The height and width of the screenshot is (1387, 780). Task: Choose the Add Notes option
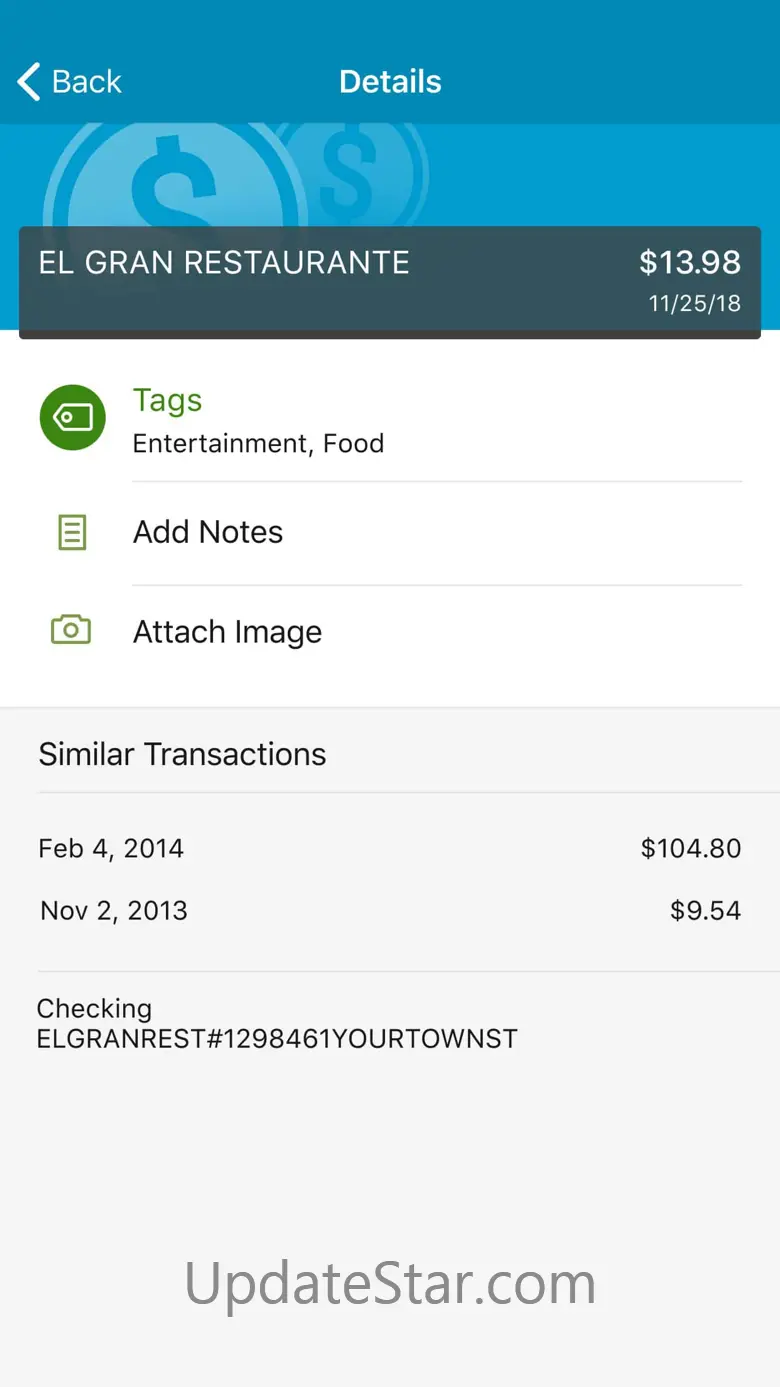pyautogui.click(x=208, y=532)
